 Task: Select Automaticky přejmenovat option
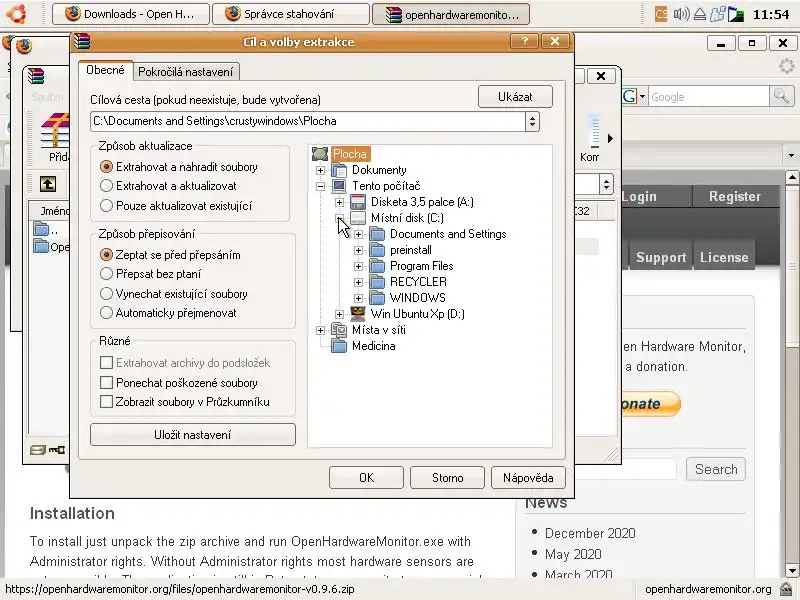106,313
